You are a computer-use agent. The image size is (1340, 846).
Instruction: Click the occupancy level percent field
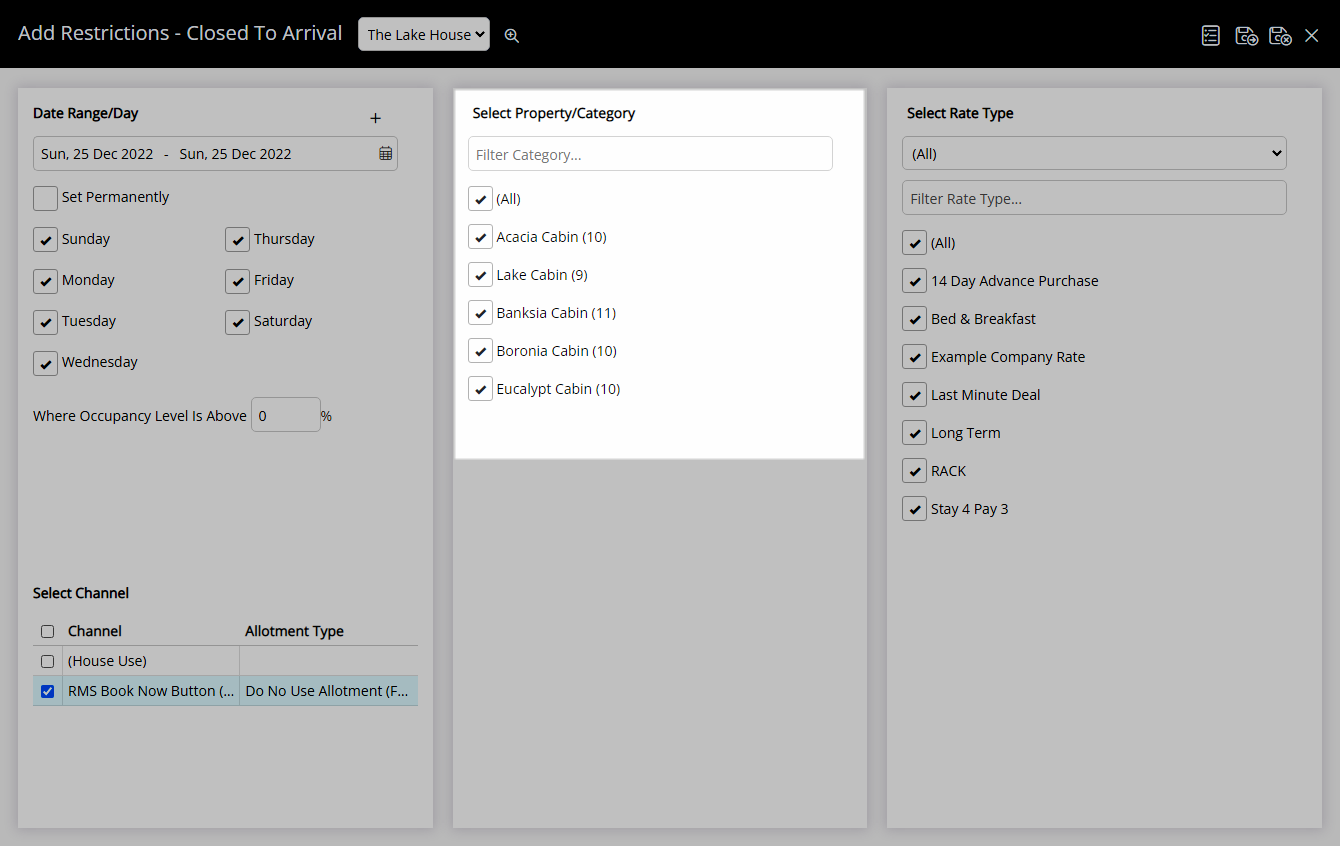pyautogui.click(x=285, y=415)
